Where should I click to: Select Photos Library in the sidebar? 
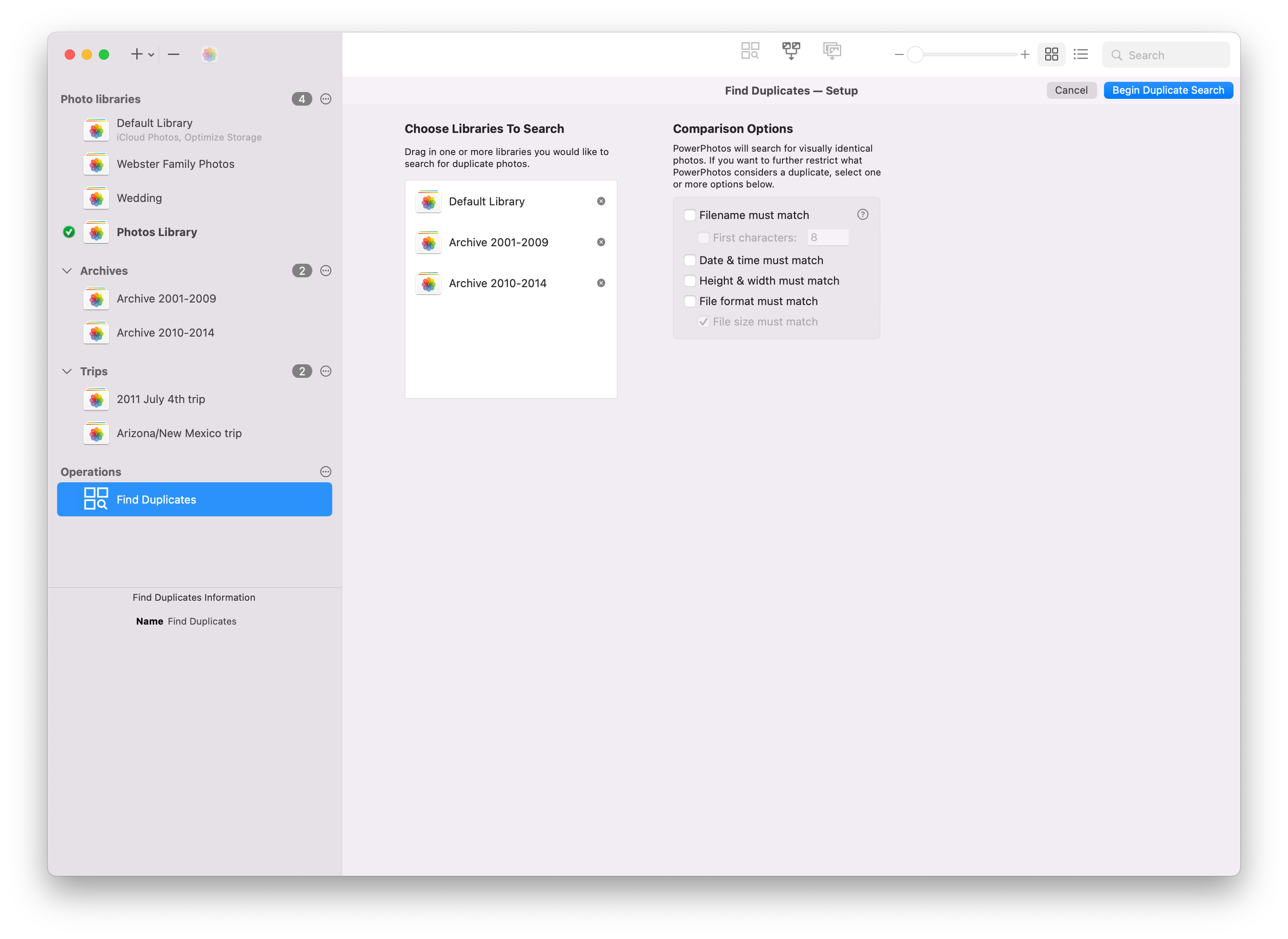pyautogui.click(x=195, y=233)
